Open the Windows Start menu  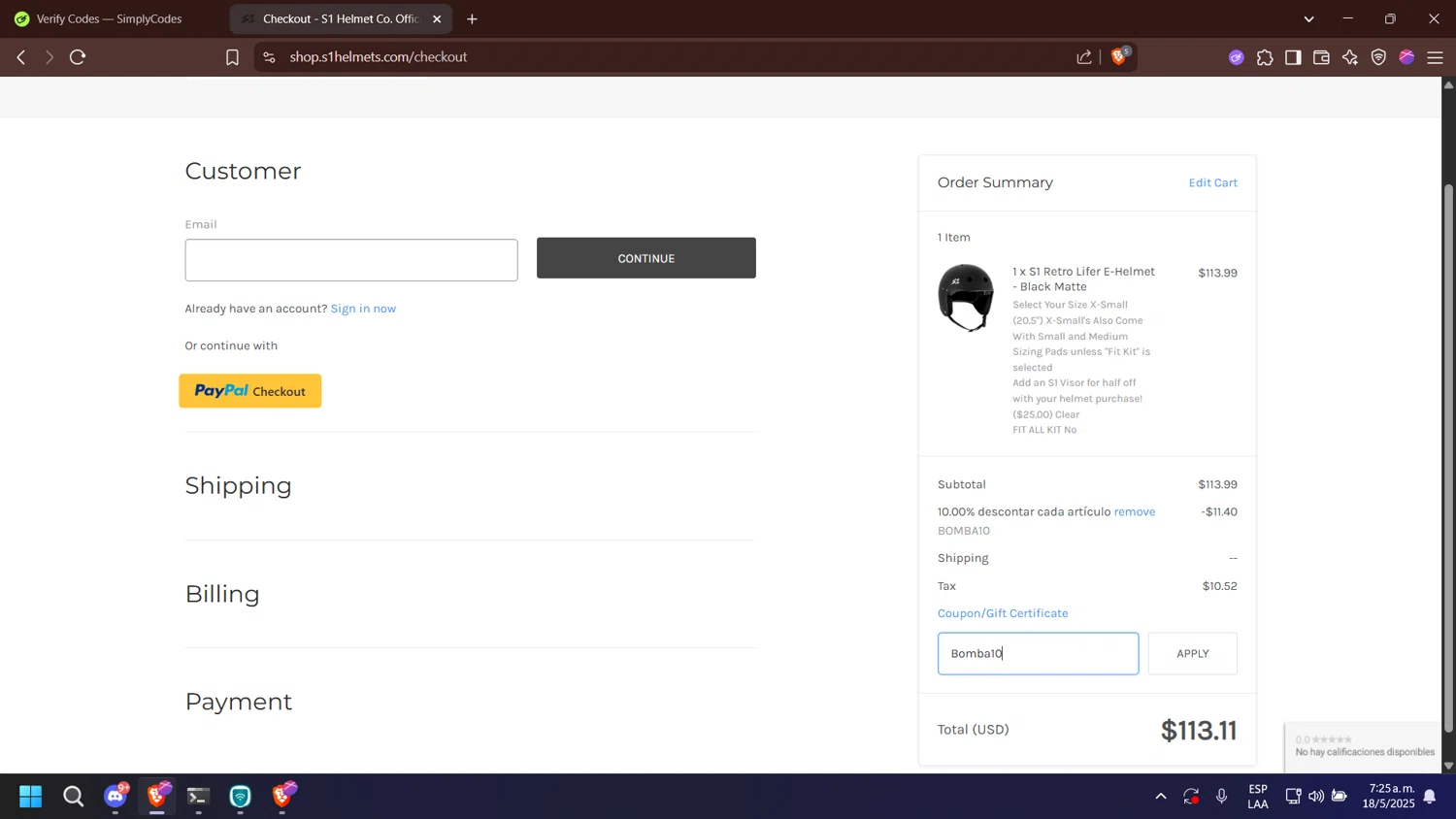click(31, 797)
